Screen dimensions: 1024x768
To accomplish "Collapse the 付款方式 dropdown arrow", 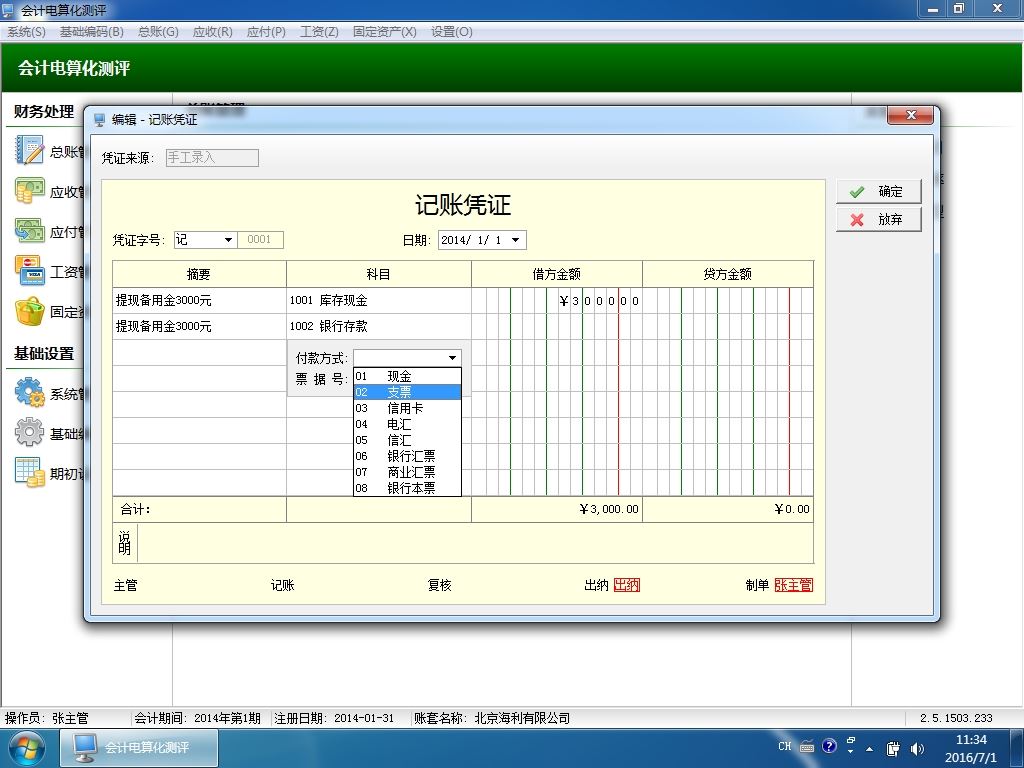I will point(452,358).
